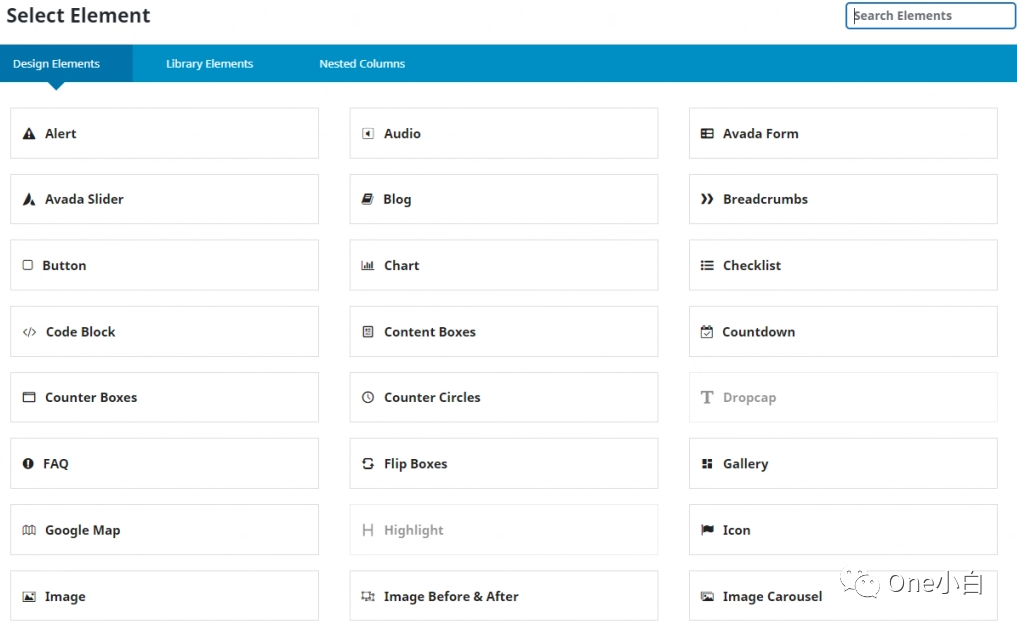This screenshot has height=627, width=1017.
Task: Insert the Code Block element
Action: click(x=164, y=332)
